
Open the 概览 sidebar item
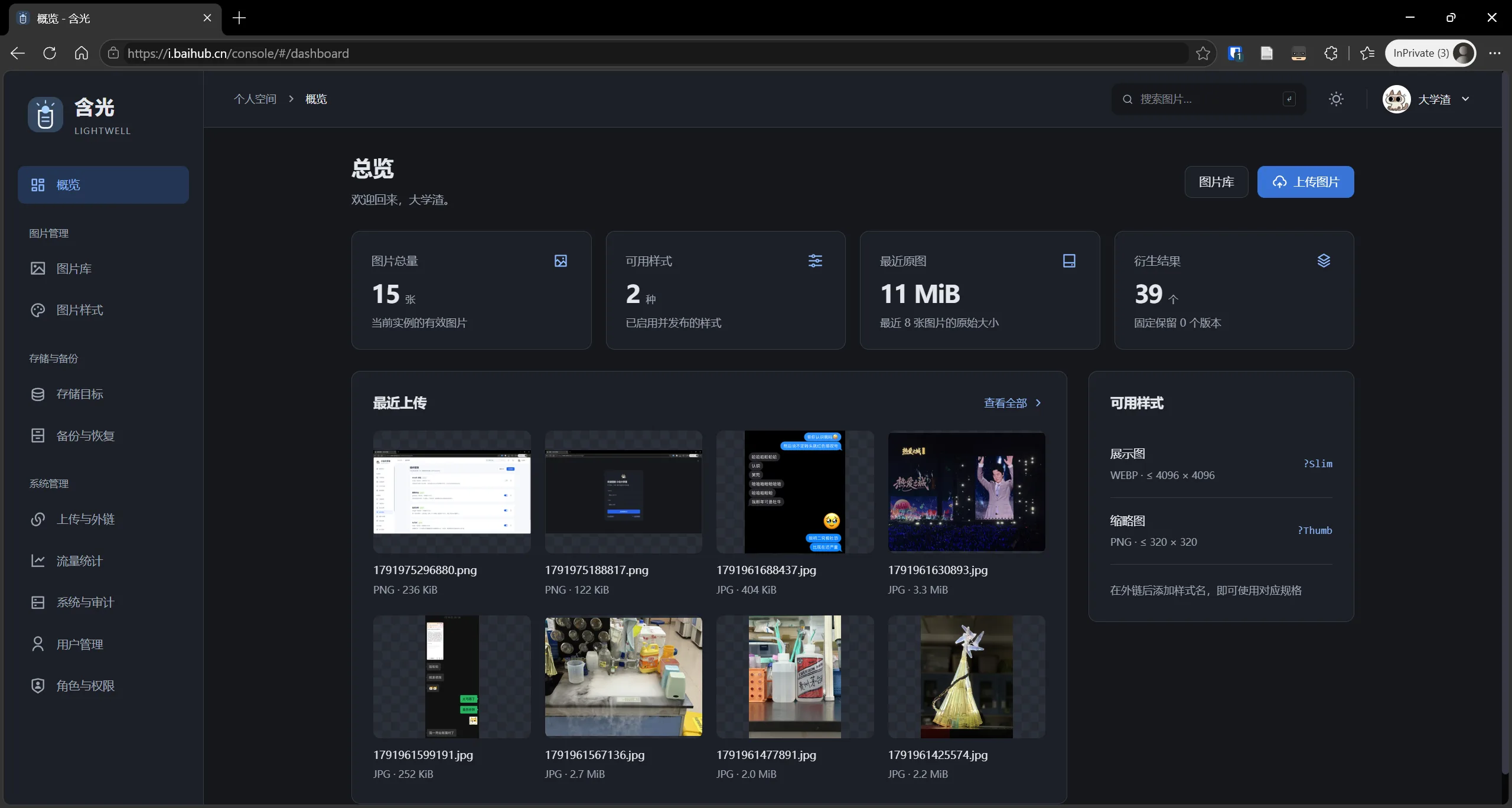(103, 185)
